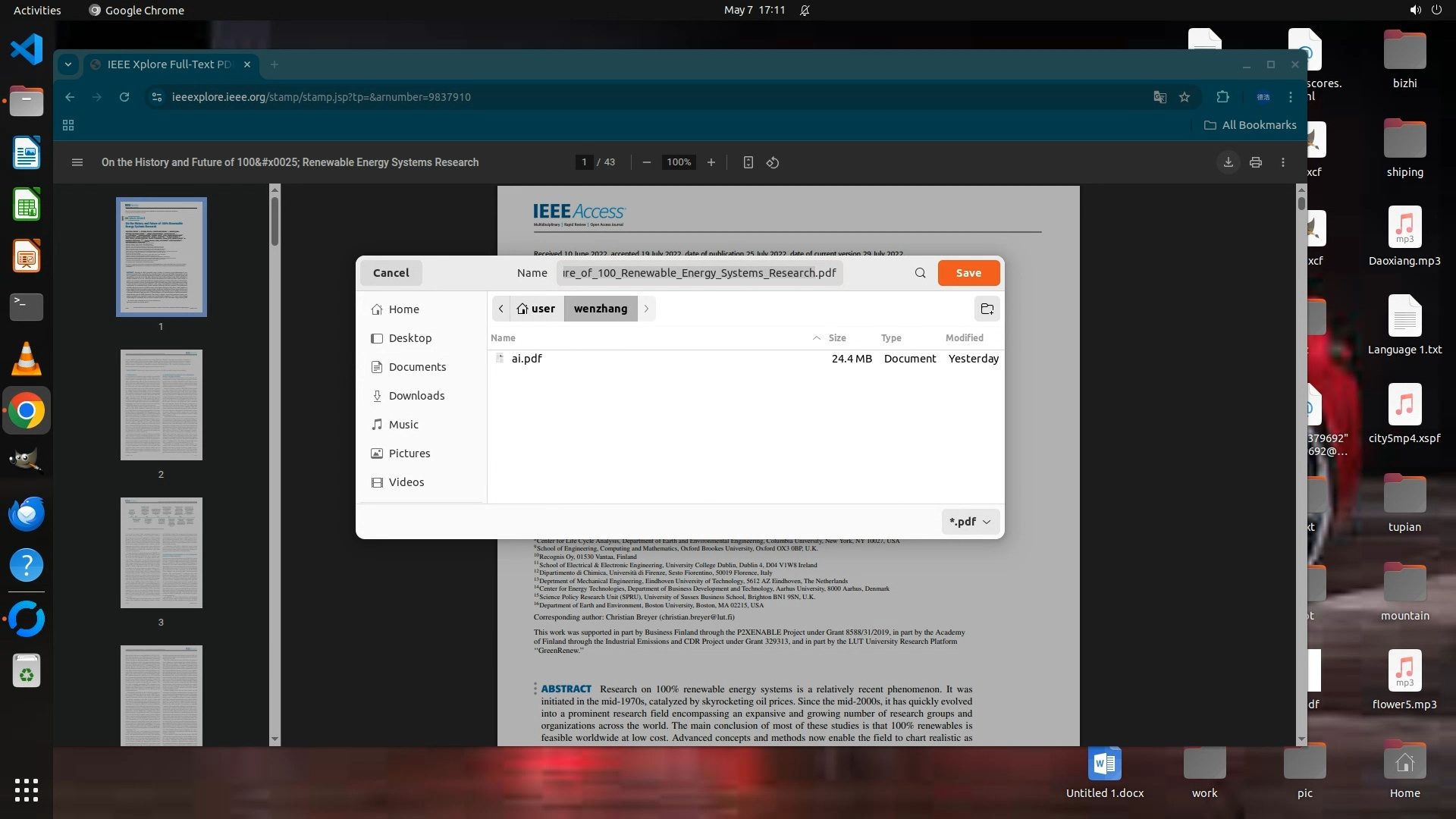Viewport: 1456px width, 819px height.
Task: Click the fit-to-page icon
Action: 748,162
